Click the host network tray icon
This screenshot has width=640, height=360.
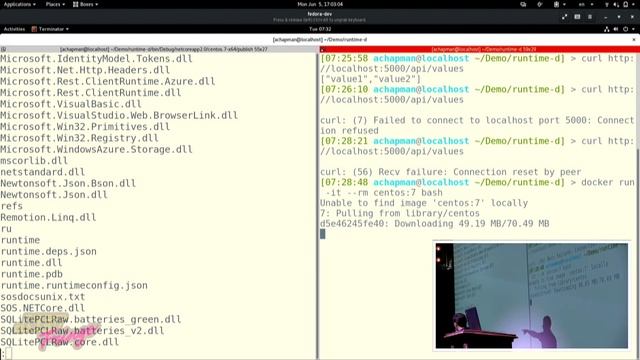[607, 4]
